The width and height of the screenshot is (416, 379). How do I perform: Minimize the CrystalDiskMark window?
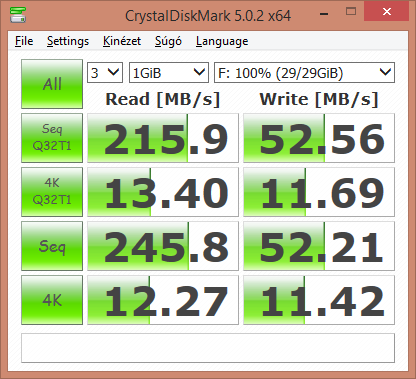coord(324,13)
